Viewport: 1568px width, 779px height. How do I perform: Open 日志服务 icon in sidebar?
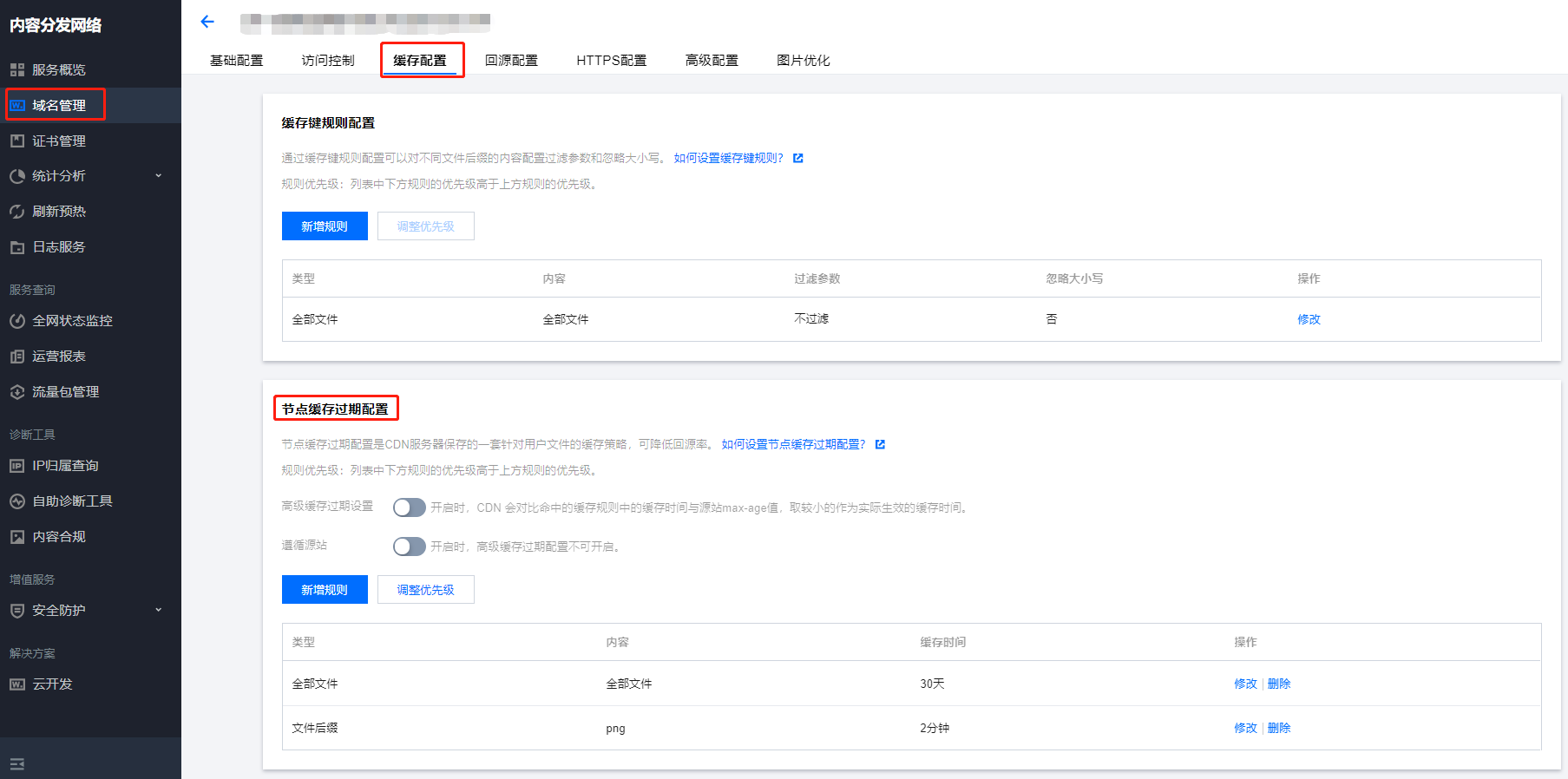[x=17, y=247]
